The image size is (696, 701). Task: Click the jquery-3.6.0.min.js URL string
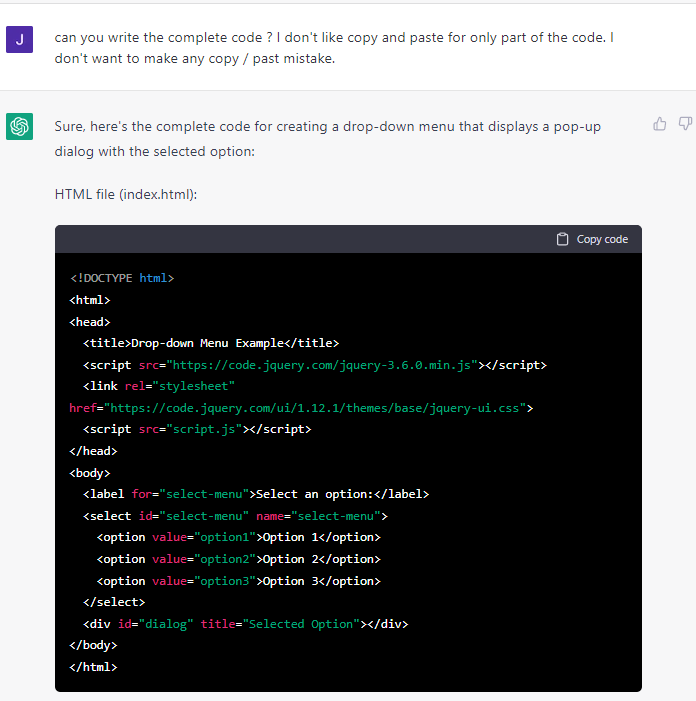(322, 365)
